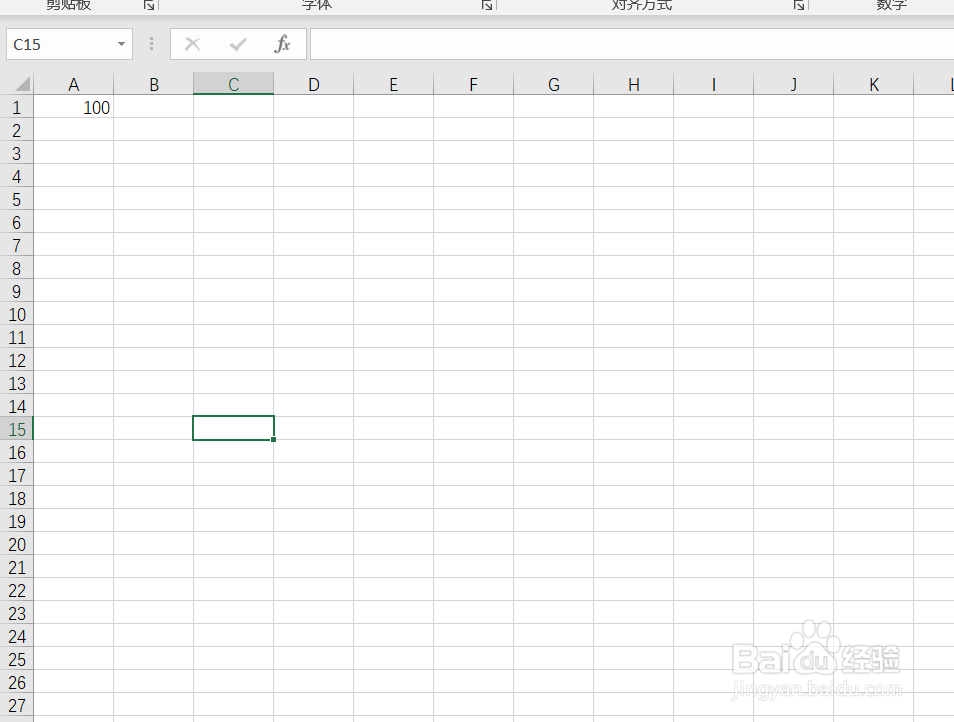Select column E header
This screenshot has width=954, height=722.
(394, 84)
